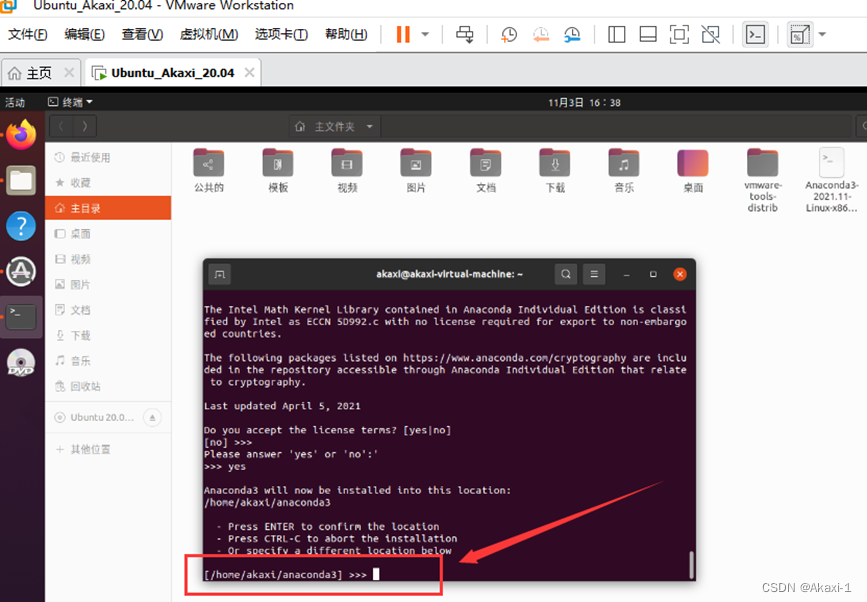Select the vmware-tools-distrib folder
This screenshot has height=602, width=867.
click(762, 180)
